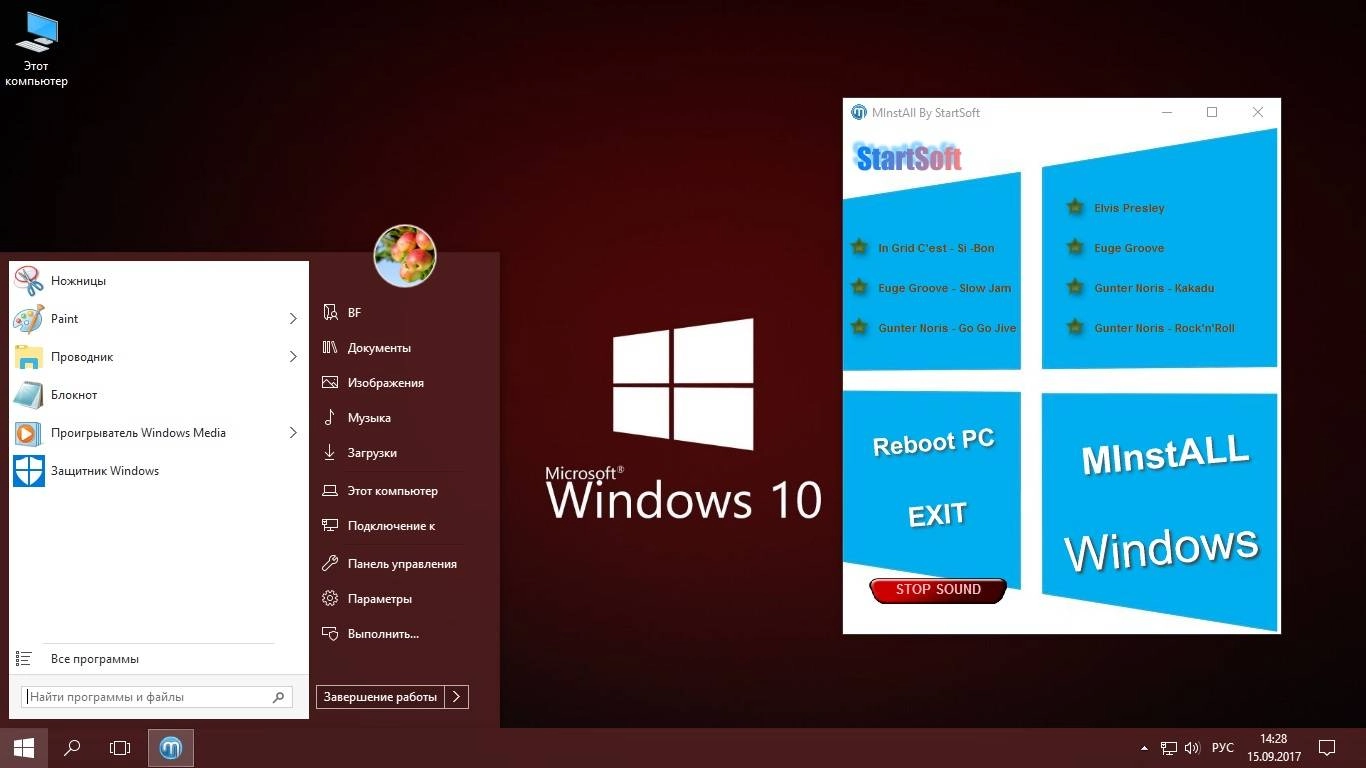This screenshot has width=1366, height=768.
Task: Select Euge Groove - Slow Jam track text
Action: click(944, 288)
